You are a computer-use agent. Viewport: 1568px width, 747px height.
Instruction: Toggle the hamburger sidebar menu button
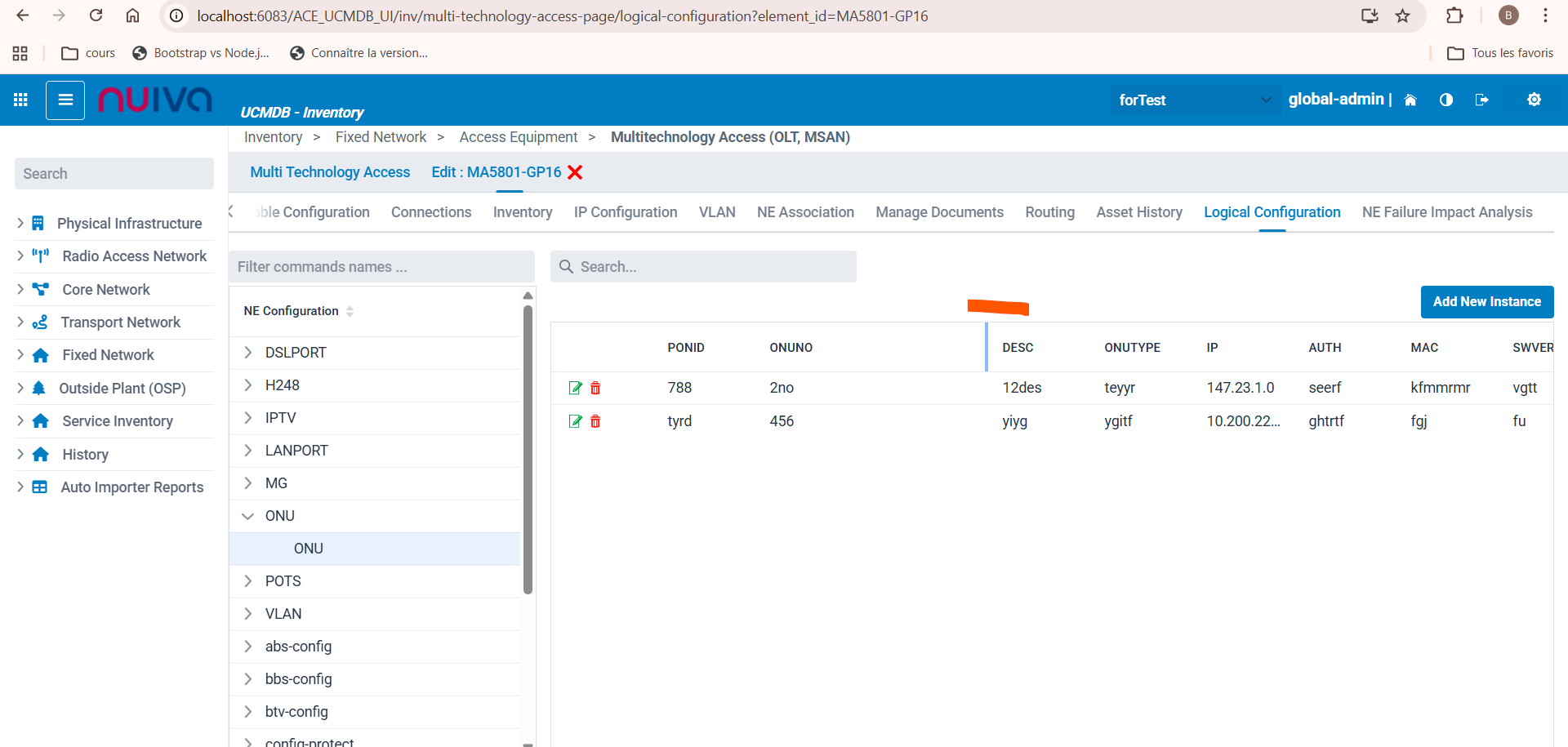[x=65, y=100]
